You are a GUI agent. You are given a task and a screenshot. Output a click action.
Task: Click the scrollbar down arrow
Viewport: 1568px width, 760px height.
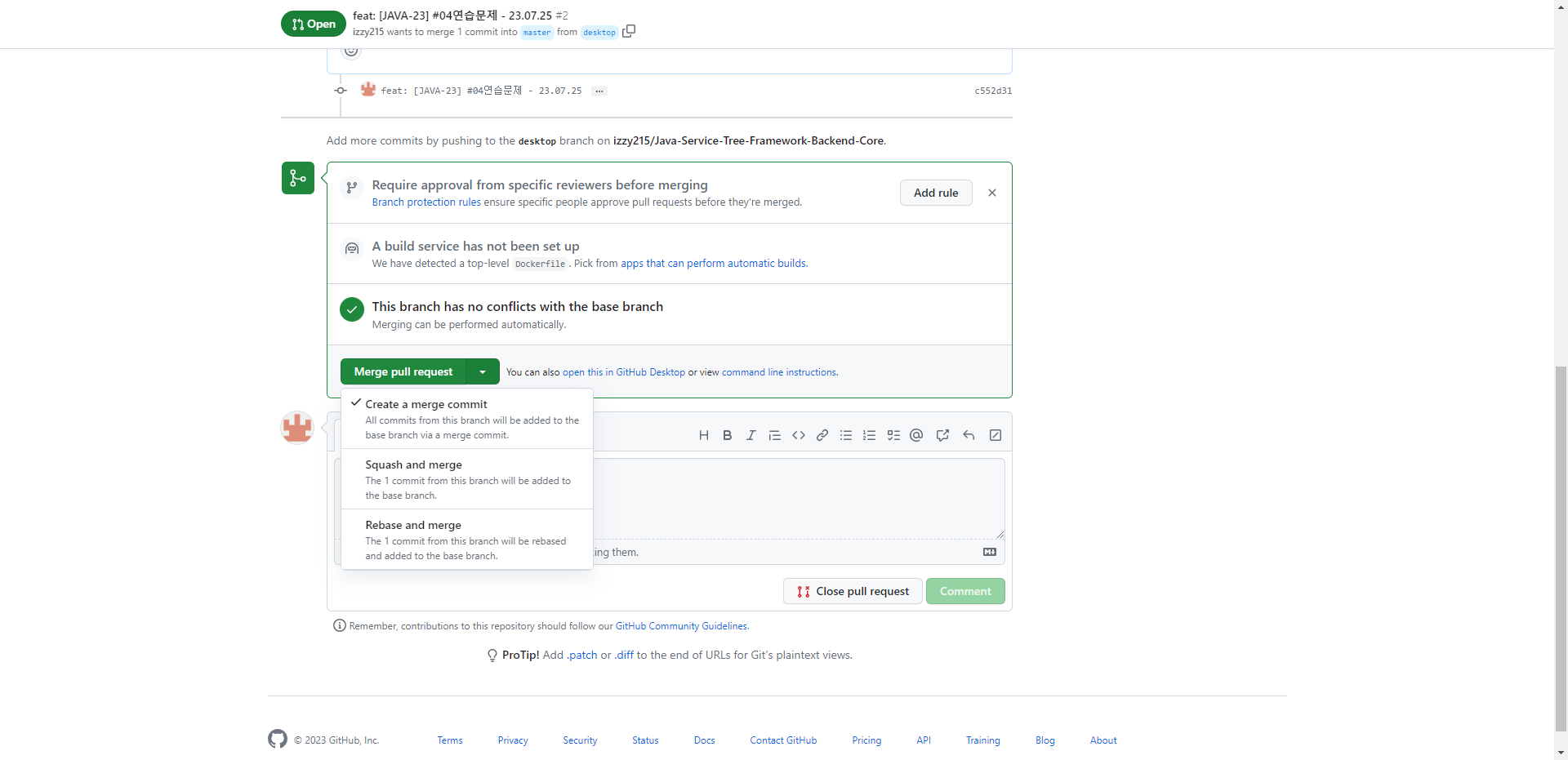[1561, 753]
